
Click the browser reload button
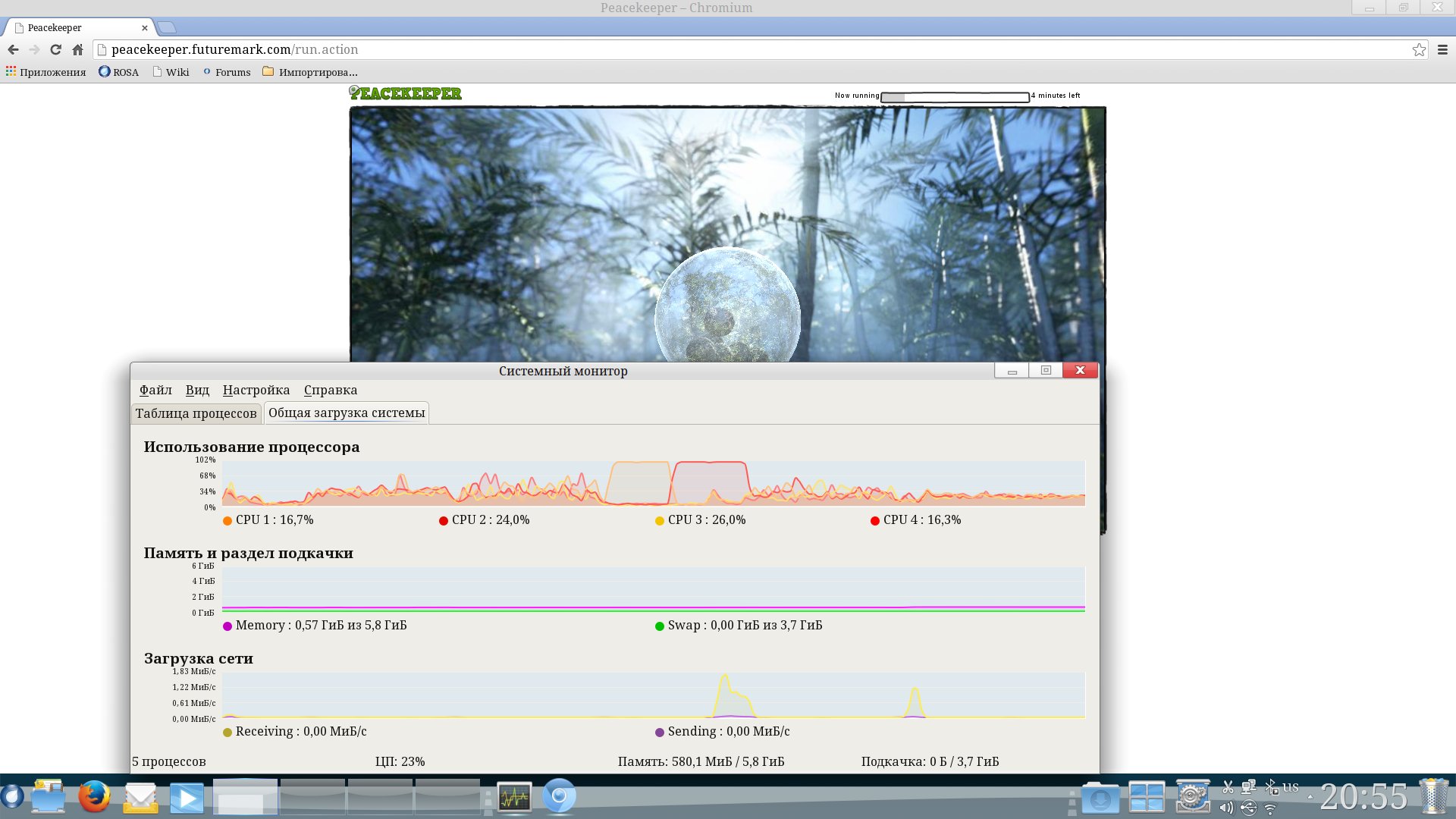tap(55, 49)
